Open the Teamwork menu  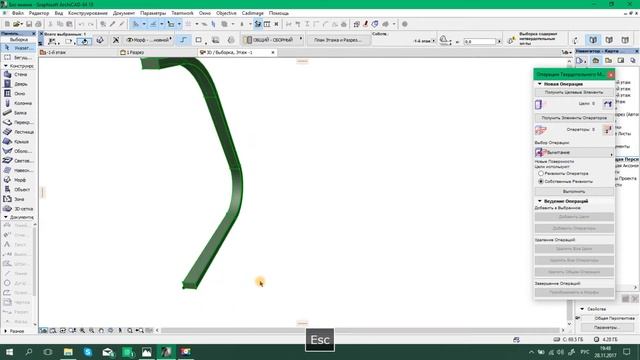182,13
